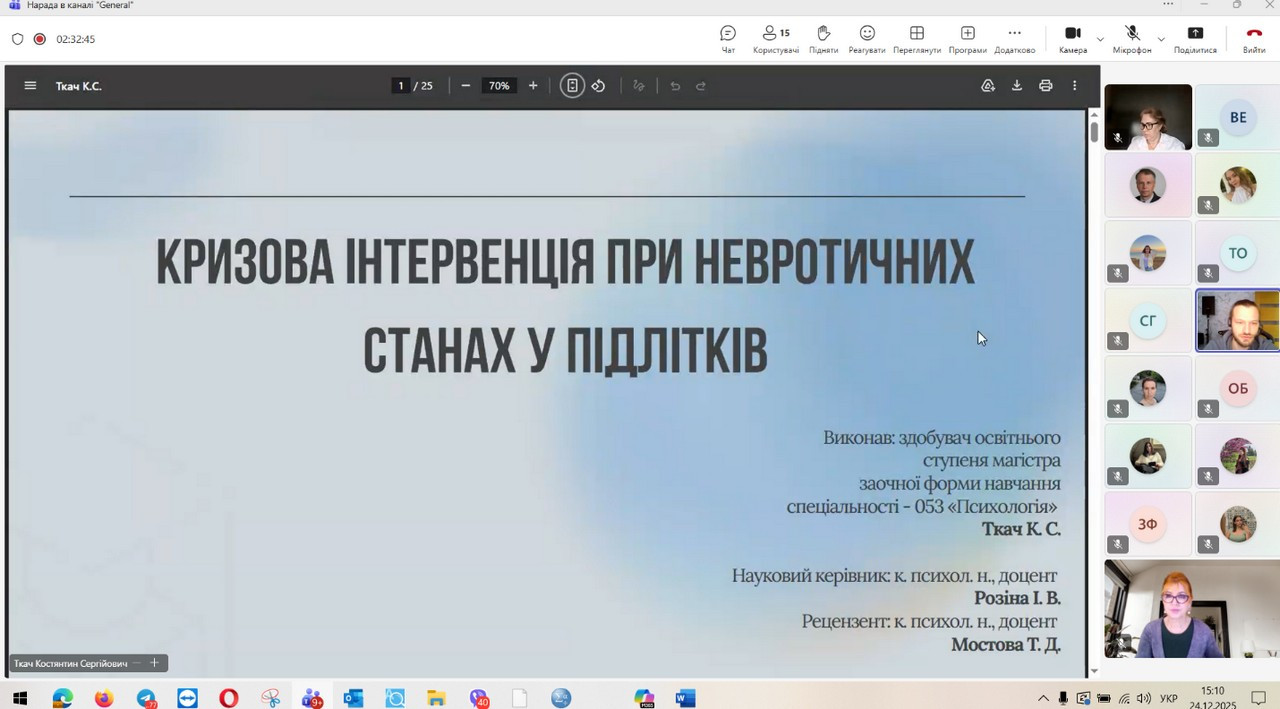Open the Teams meeting chat panel
1280x709 pixels.
click(x=728, y=39)
